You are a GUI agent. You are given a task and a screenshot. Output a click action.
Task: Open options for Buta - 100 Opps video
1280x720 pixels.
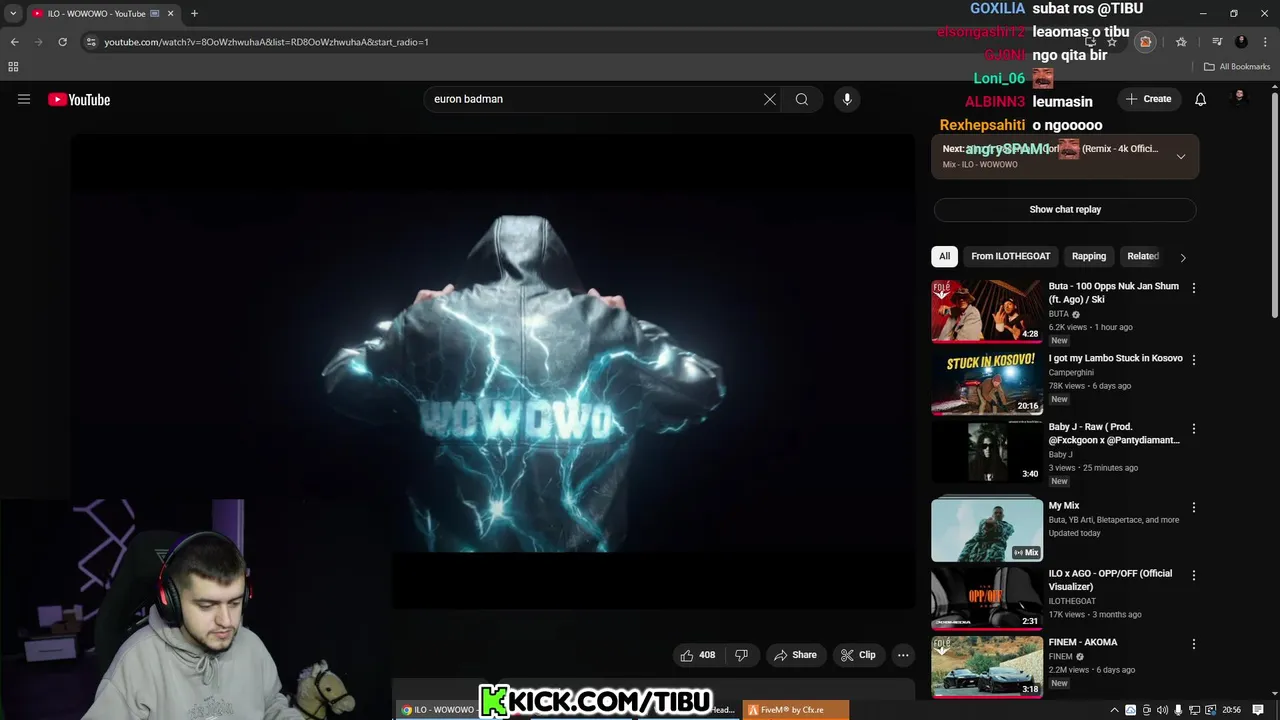pyautogui.click(x=1193, y=288)
